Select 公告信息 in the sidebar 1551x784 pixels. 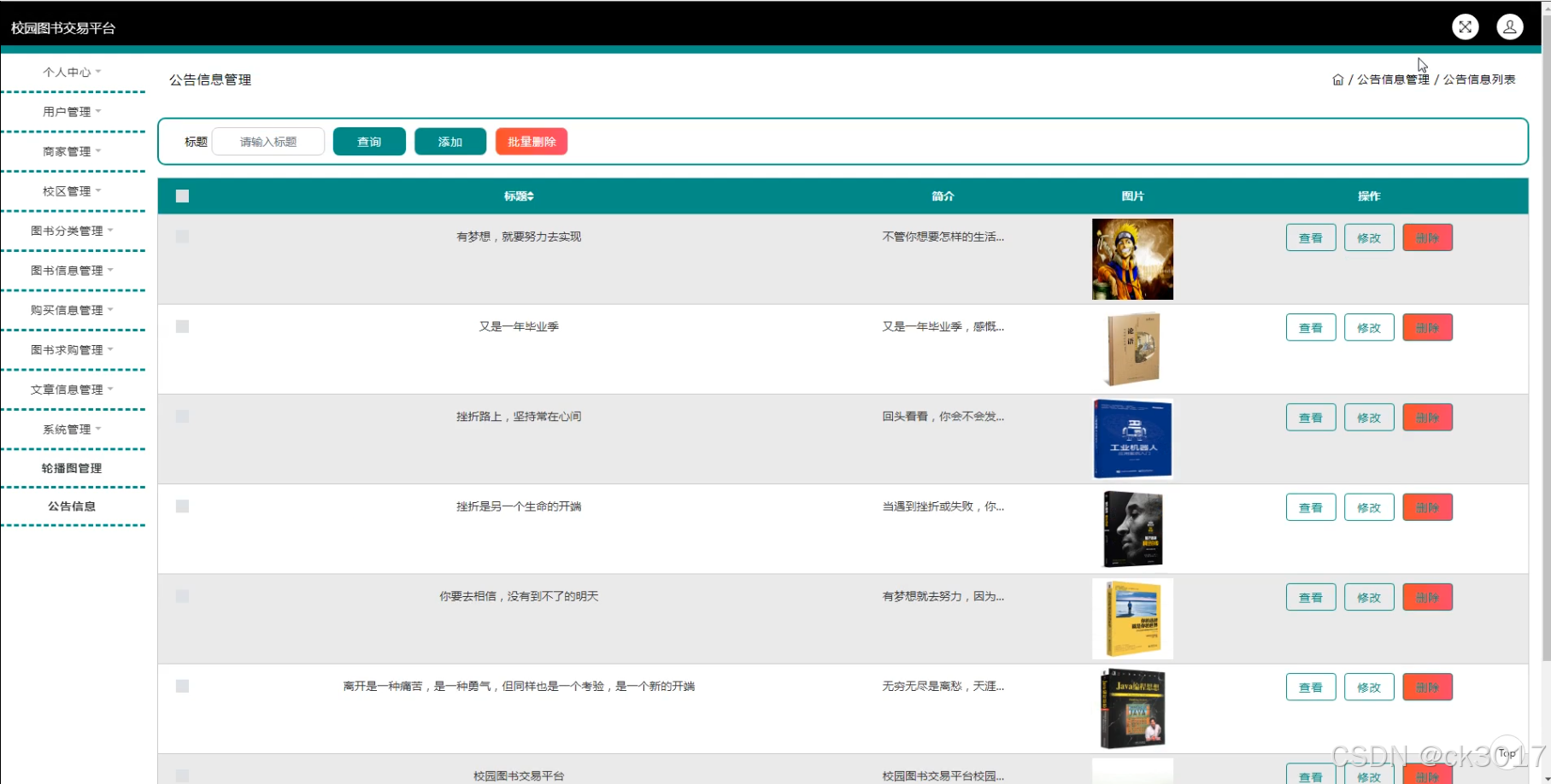pyautogui.click(x=73, y=506)
